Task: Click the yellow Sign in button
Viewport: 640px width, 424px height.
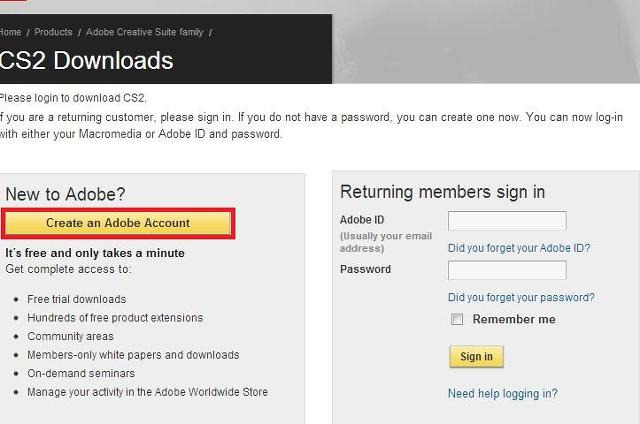Action: 476,356
